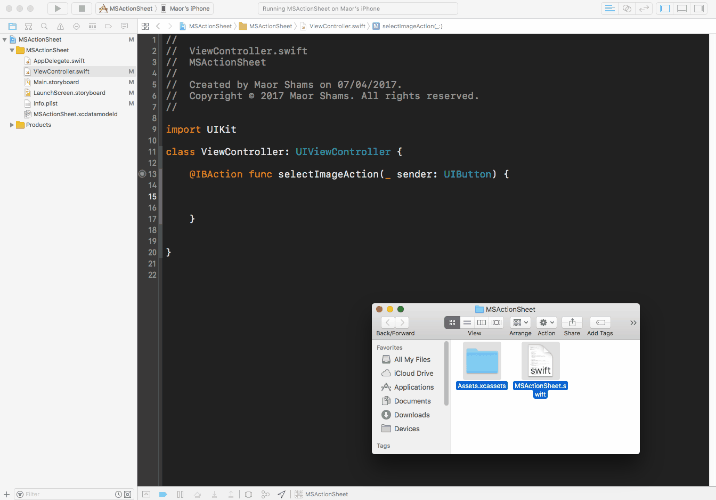The height and width of the screenshot is (500, 716).
Task: Choose the Maor's iPhone device destination
Action: click(185, 8)
